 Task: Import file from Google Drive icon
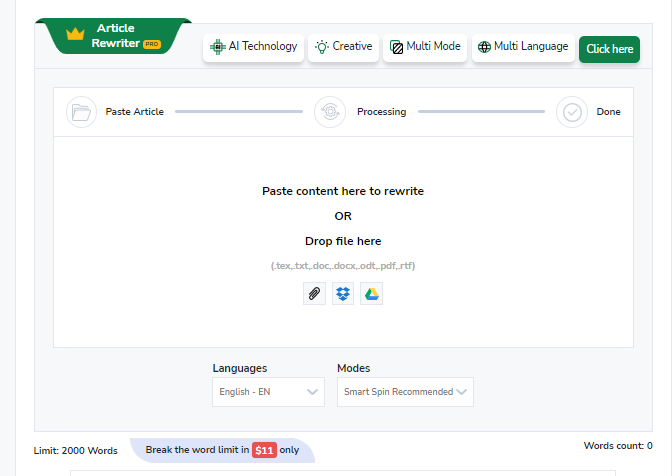pos(372,293)
